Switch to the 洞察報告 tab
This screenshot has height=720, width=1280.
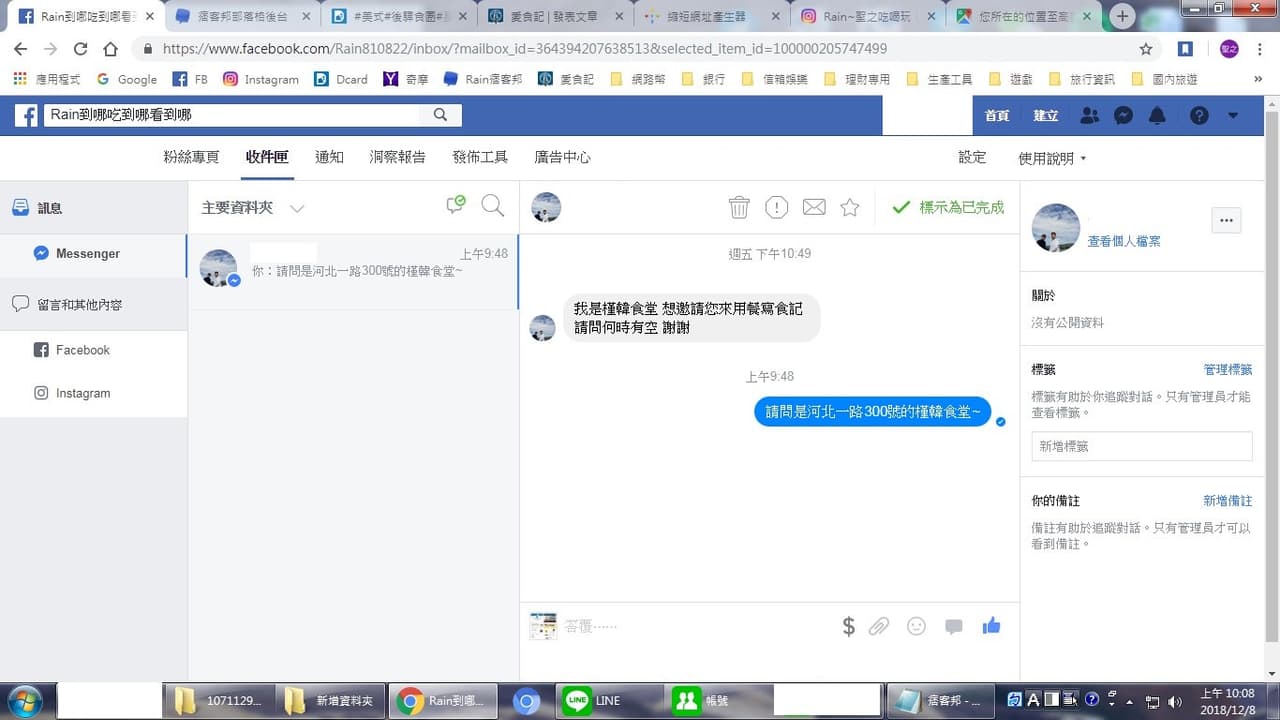397,157
